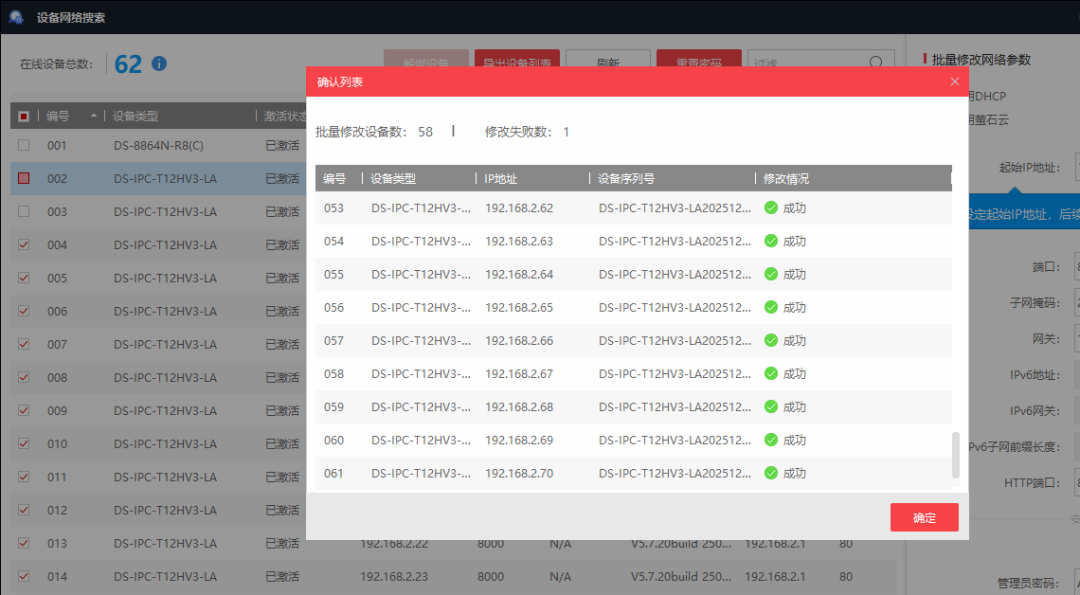1080x595 pixels.
Task: Uncheck the checkbox for device 004
Action: click(x=24, y=245)
